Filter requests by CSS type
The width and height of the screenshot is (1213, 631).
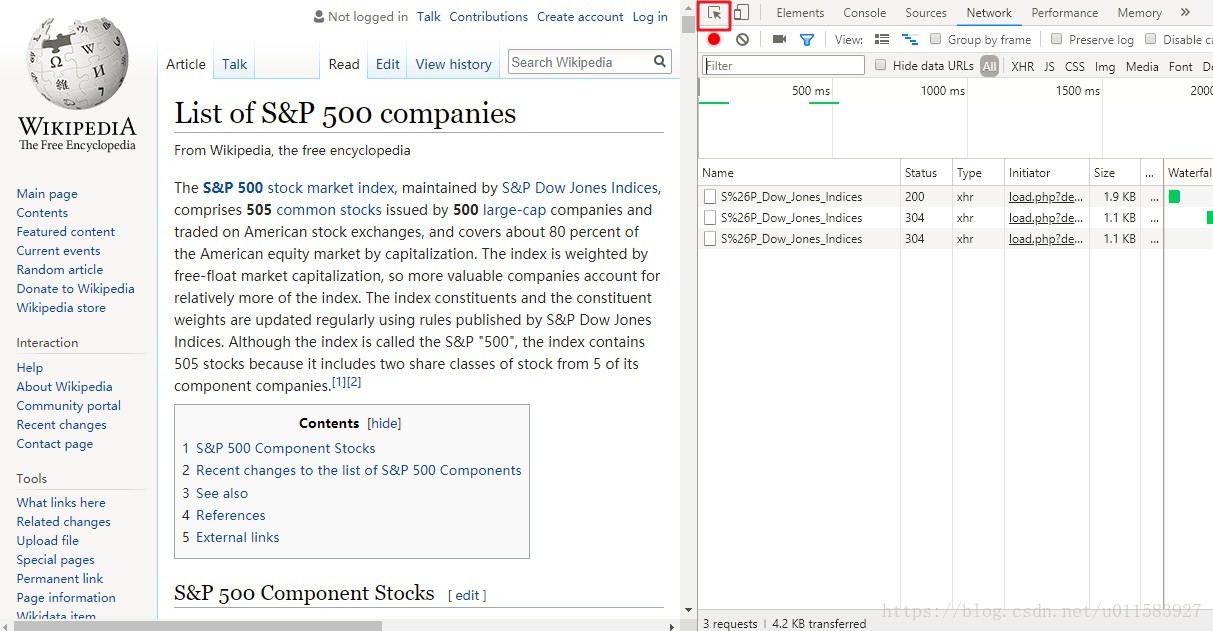click(x=1075, y=67)
